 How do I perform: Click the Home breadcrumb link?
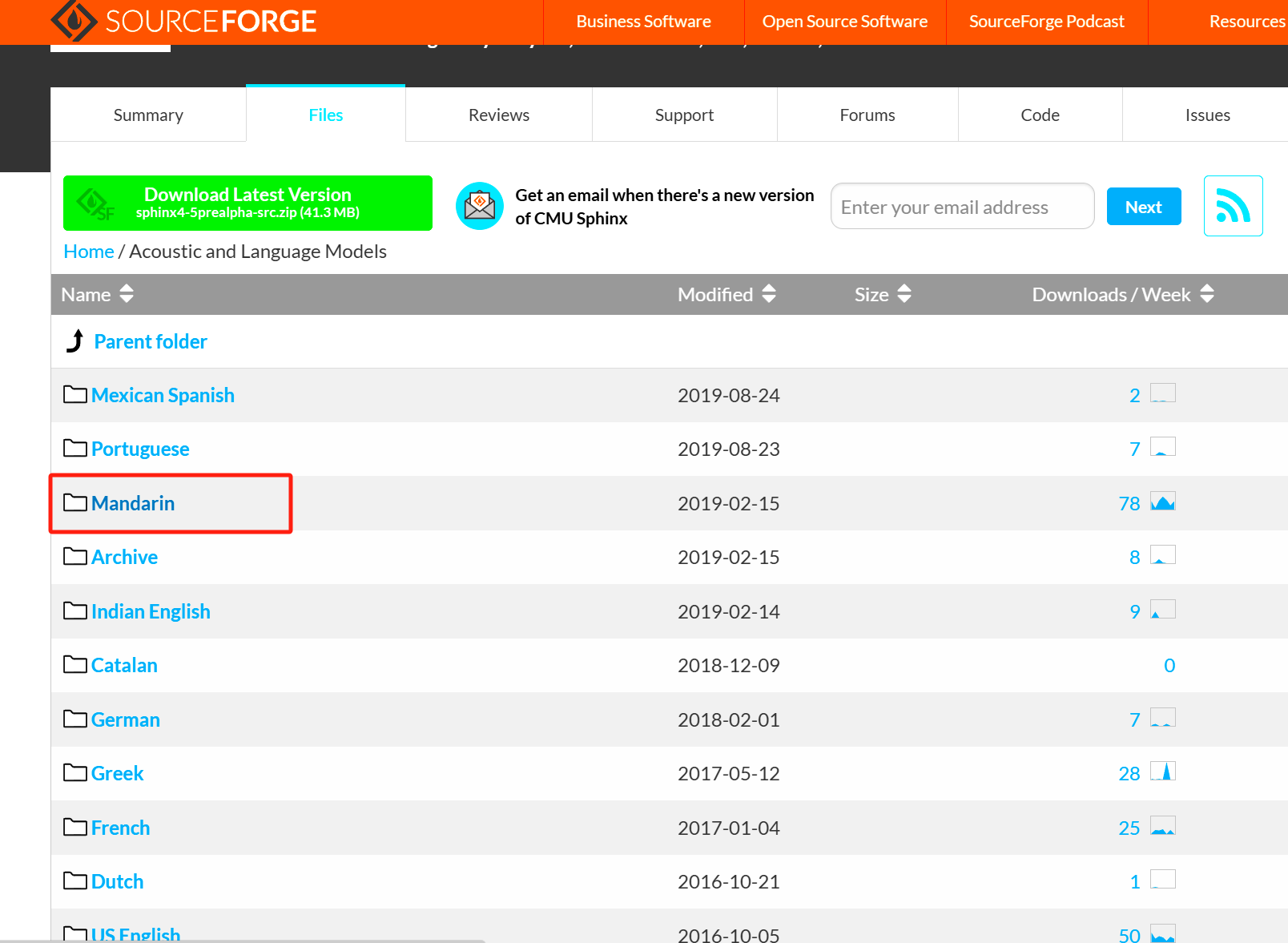pyautogui.click(x=89, y=252)
